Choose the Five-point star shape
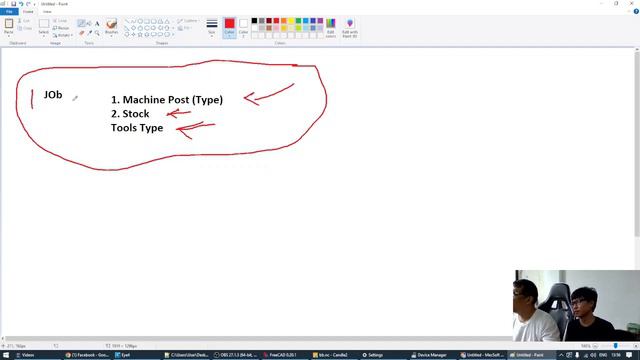640x360 pixels. [x=140, y=35]
